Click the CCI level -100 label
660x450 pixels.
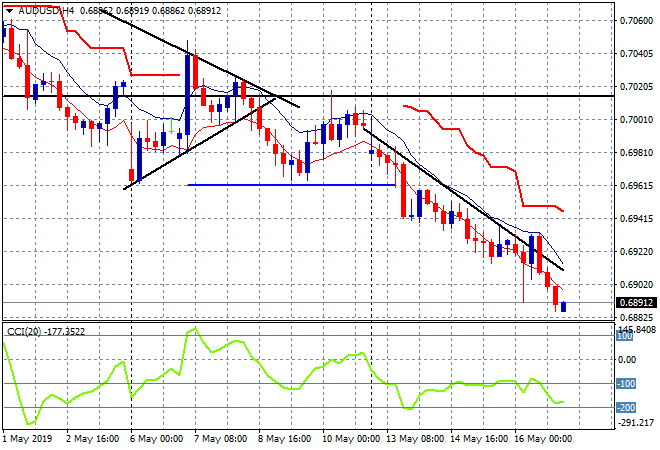tap(626, 384)
